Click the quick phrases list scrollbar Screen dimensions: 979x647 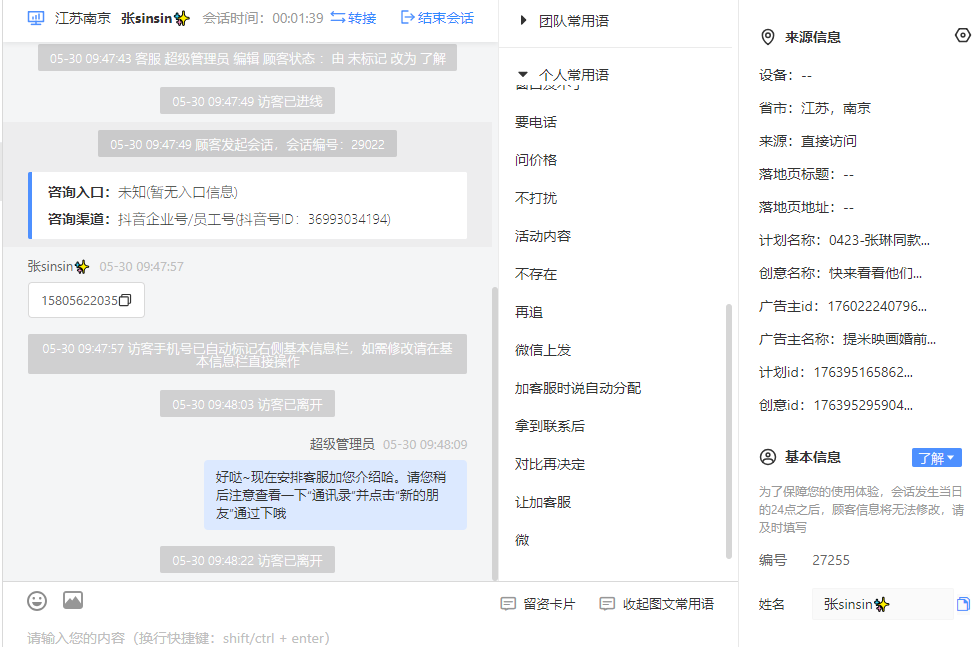point(728,431)
